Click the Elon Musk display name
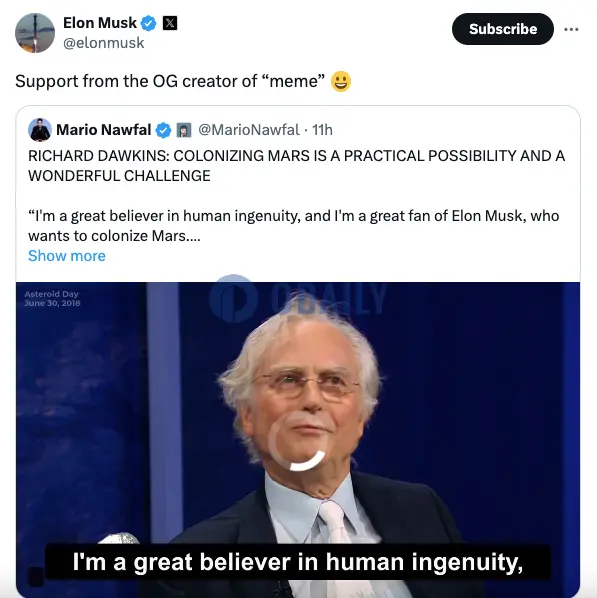Viewport: 597px width, 598px height. point(100,23)
